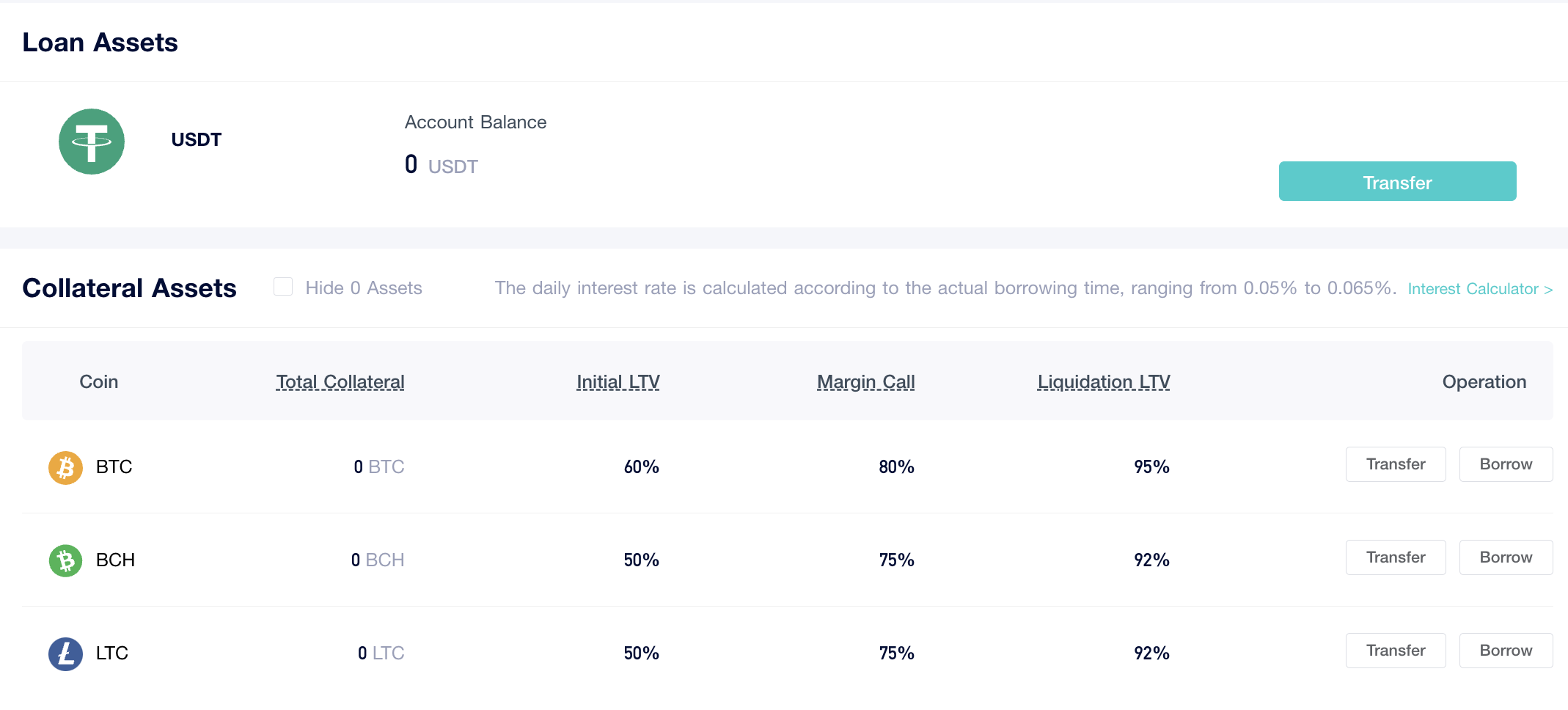This screenshot has width=1568, height=710.
Task: Select the BTC coin name label
Action: 114,467
